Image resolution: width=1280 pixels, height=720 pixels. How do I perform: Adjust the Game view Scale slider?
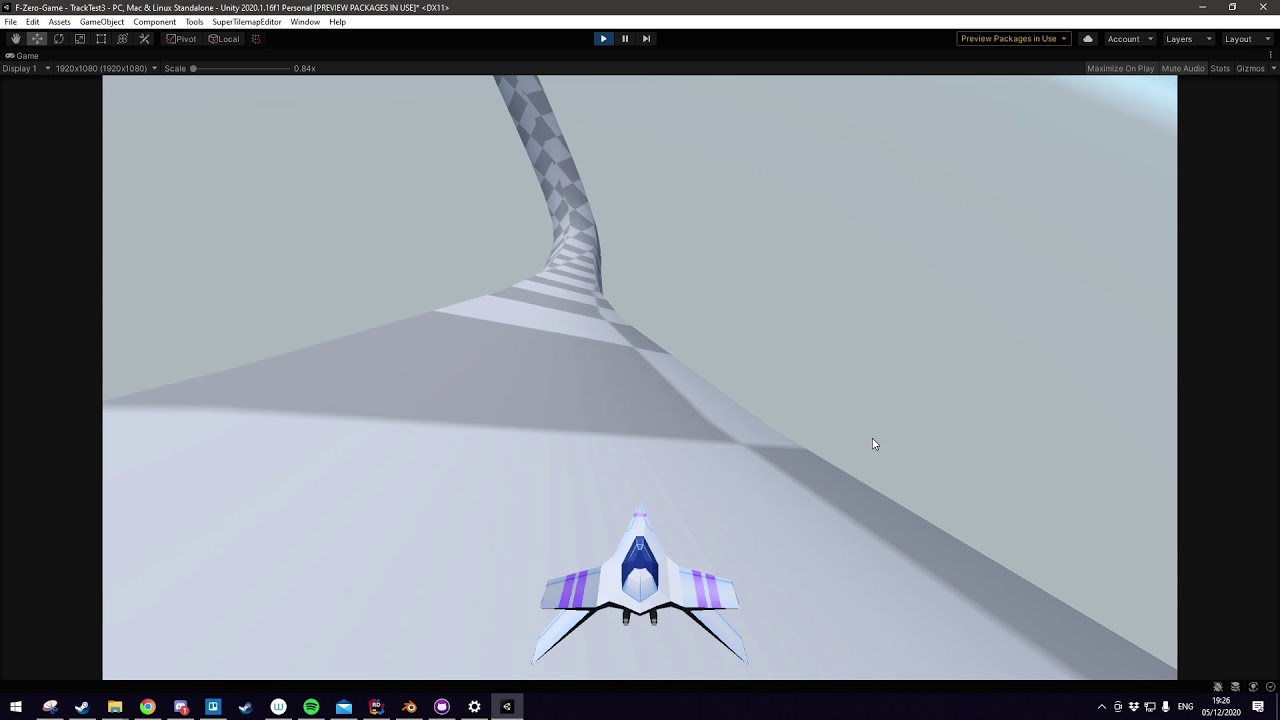pos(192,68)
